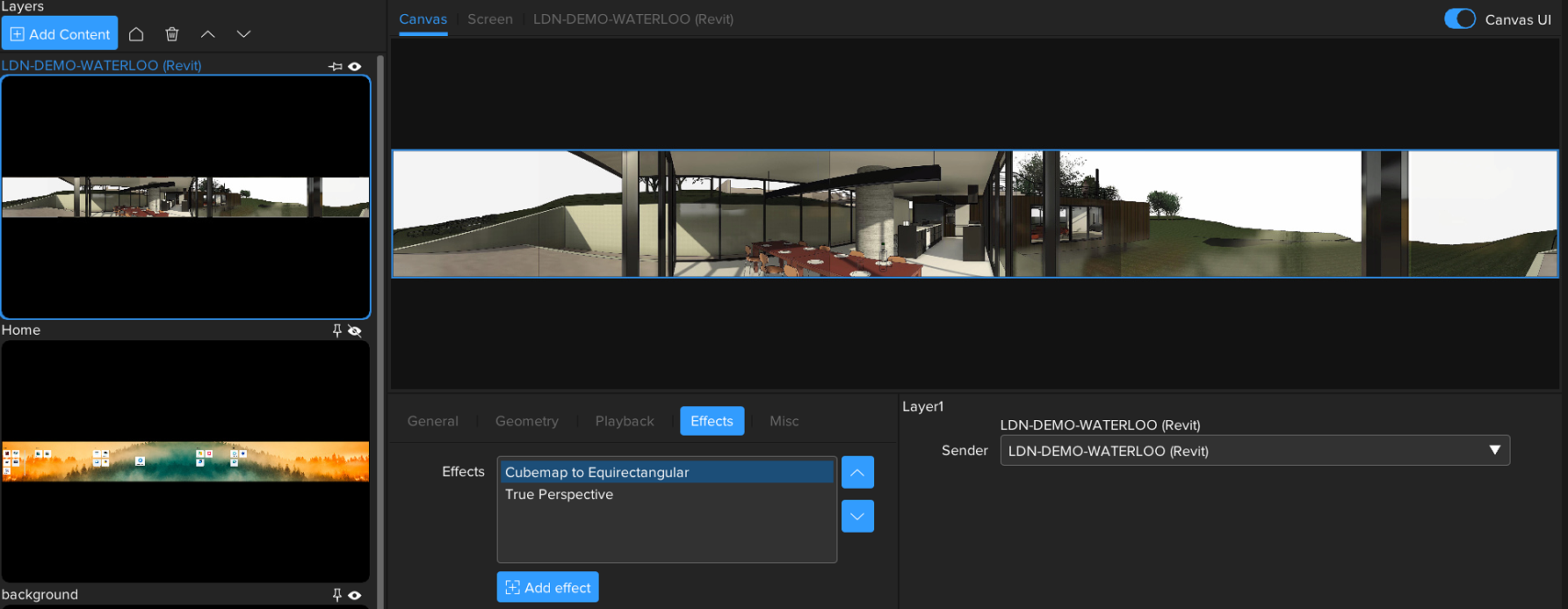The width and height of the screenshot is (1568, 609).
Task: Open the Geometry properties tab
Action: click(526, 421)
